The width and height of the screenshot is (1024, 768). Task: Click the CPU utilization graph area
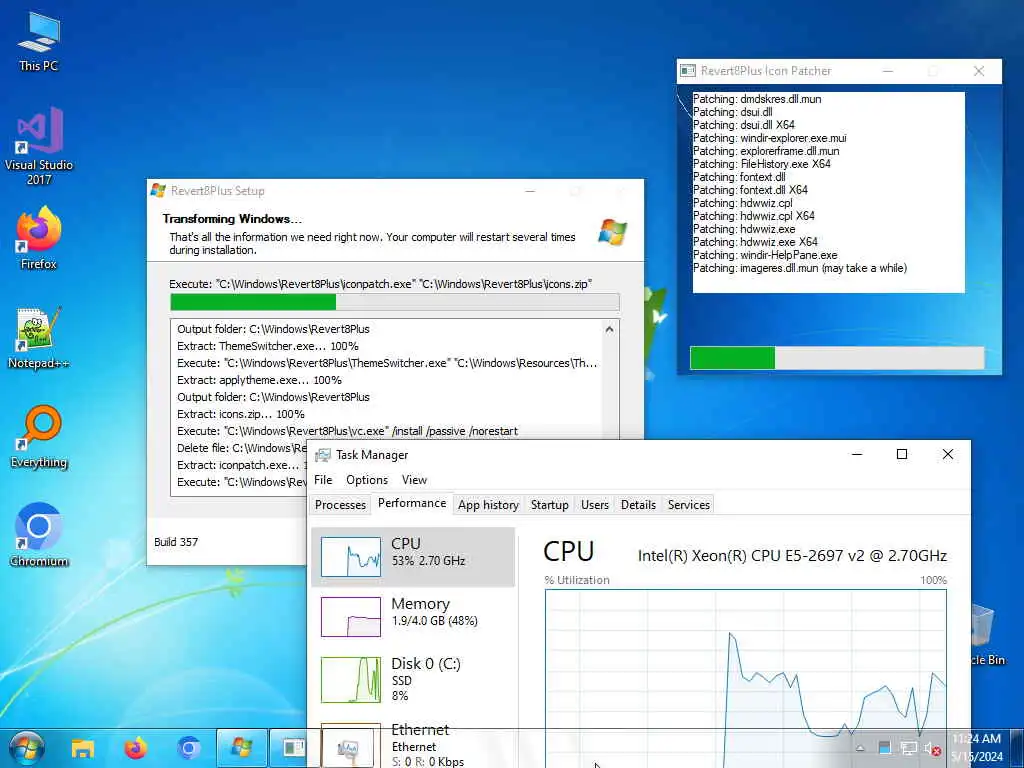point(746,678)
